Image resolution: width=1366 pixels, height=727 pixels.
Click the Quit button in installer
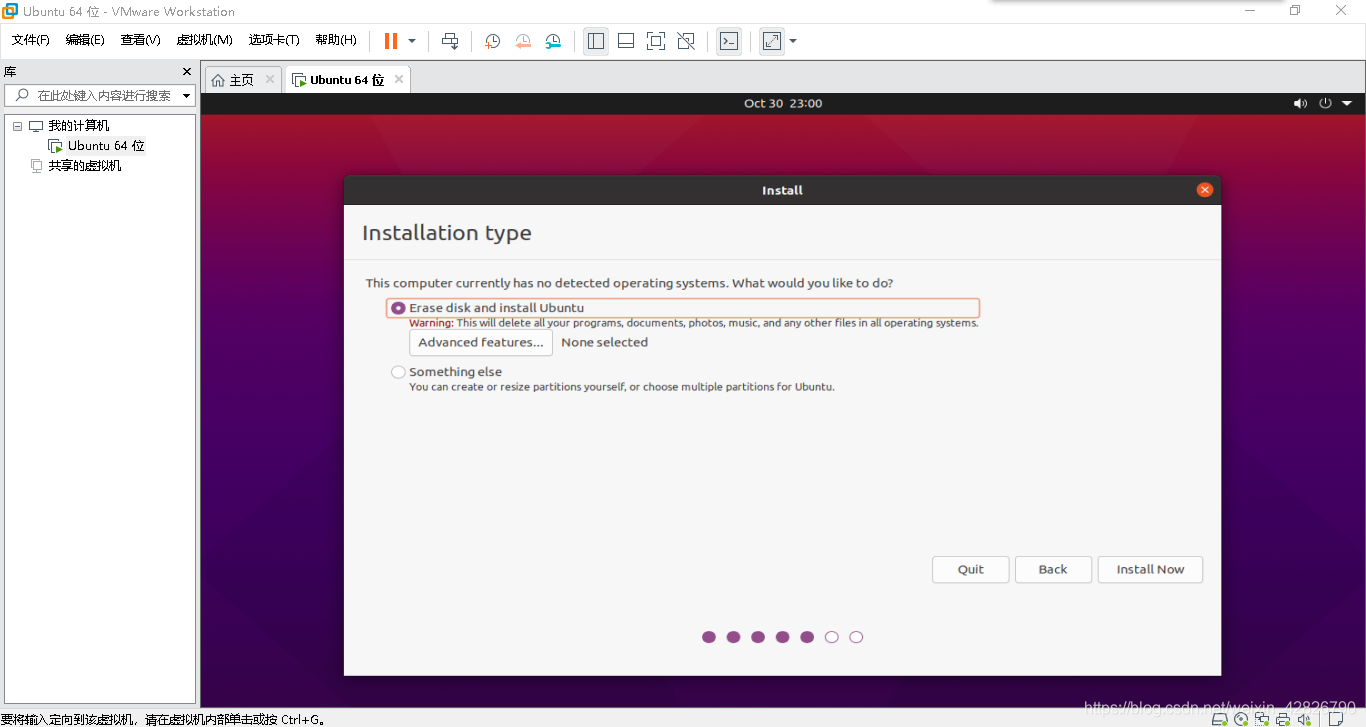pos(970,569)
